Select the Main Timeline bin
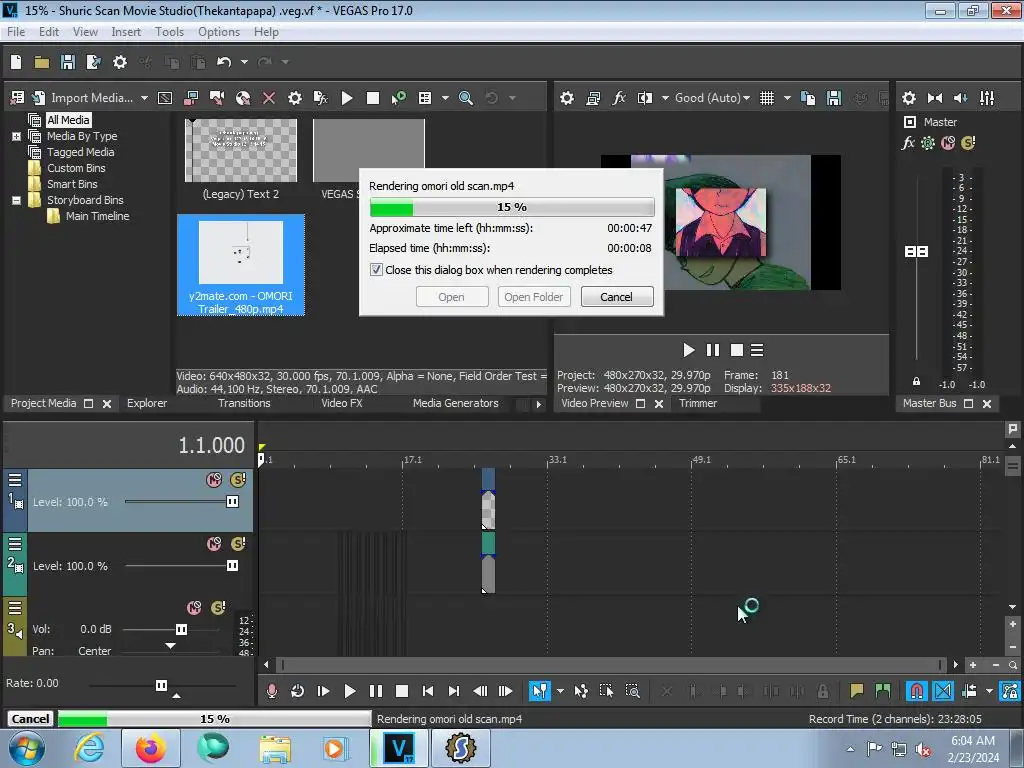 (97, 216)
